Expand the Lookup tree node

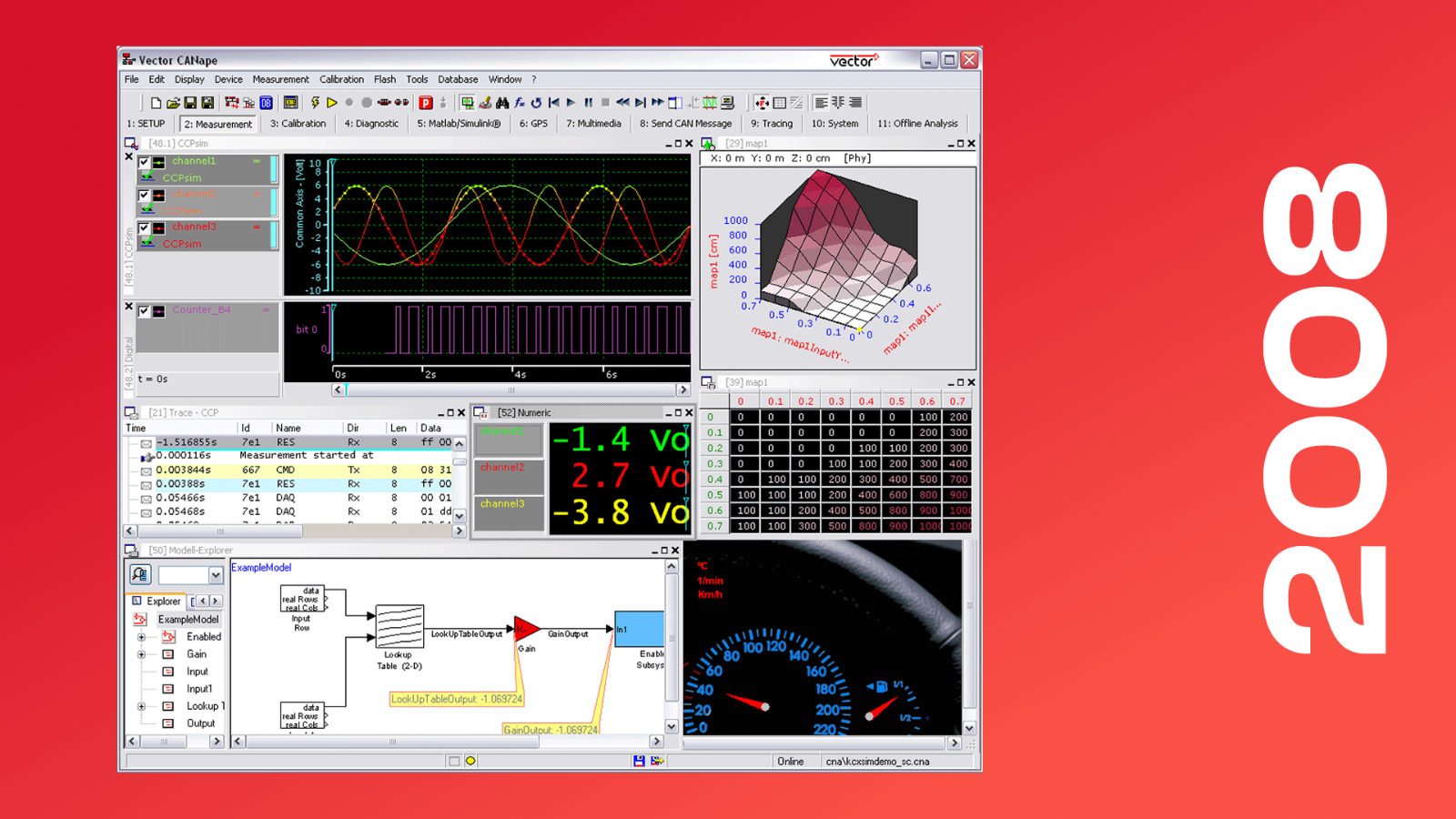142,706
